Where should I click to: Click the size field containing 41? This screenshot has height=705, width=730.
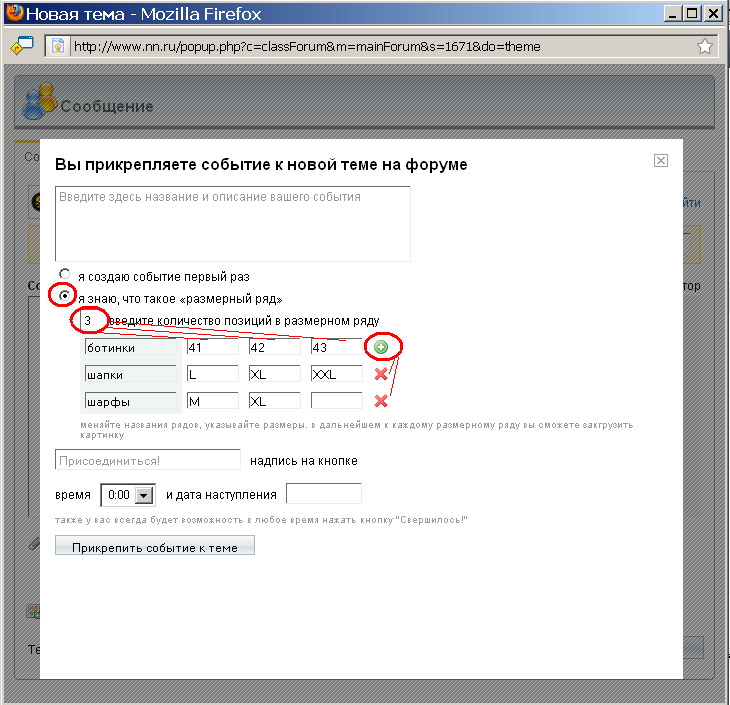(213, 347)
